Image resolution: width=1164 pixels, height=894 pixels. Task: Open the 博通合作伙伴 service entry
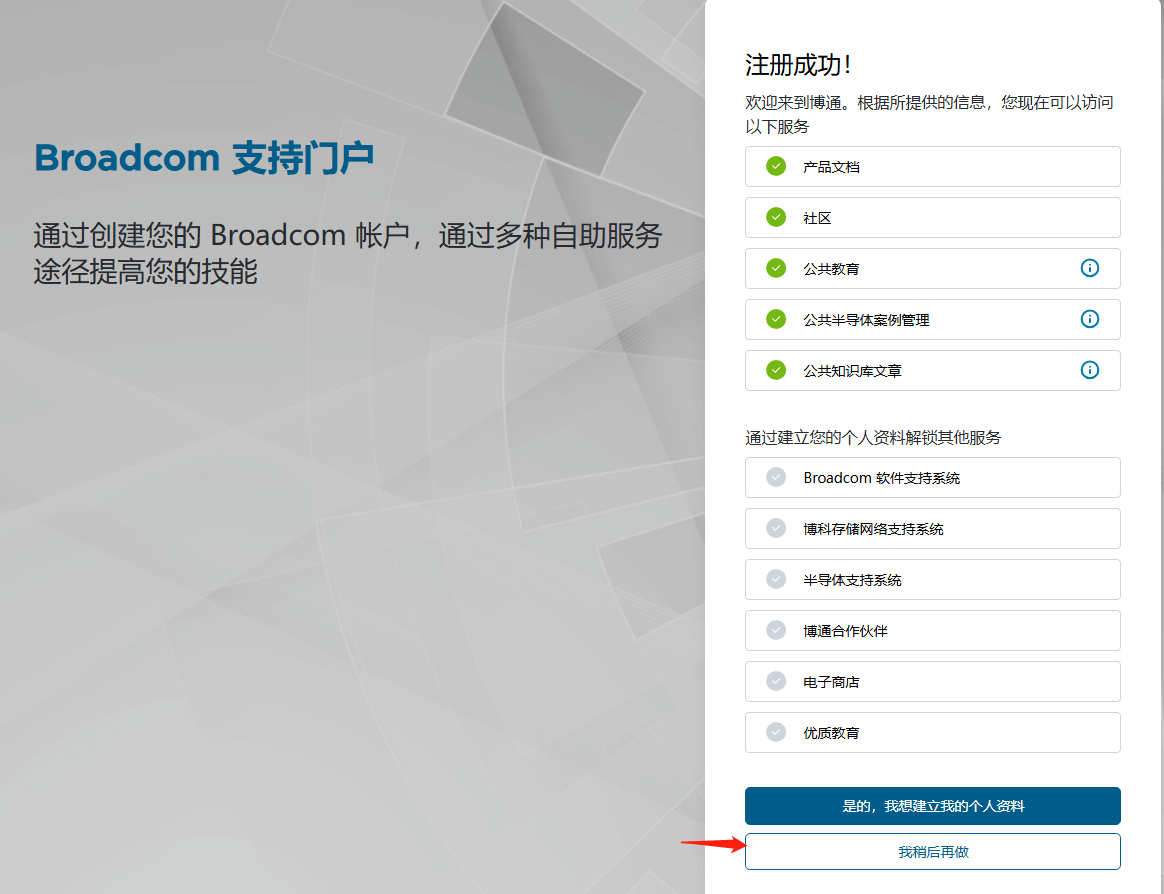pyautogui.click(x=932, y=630)
